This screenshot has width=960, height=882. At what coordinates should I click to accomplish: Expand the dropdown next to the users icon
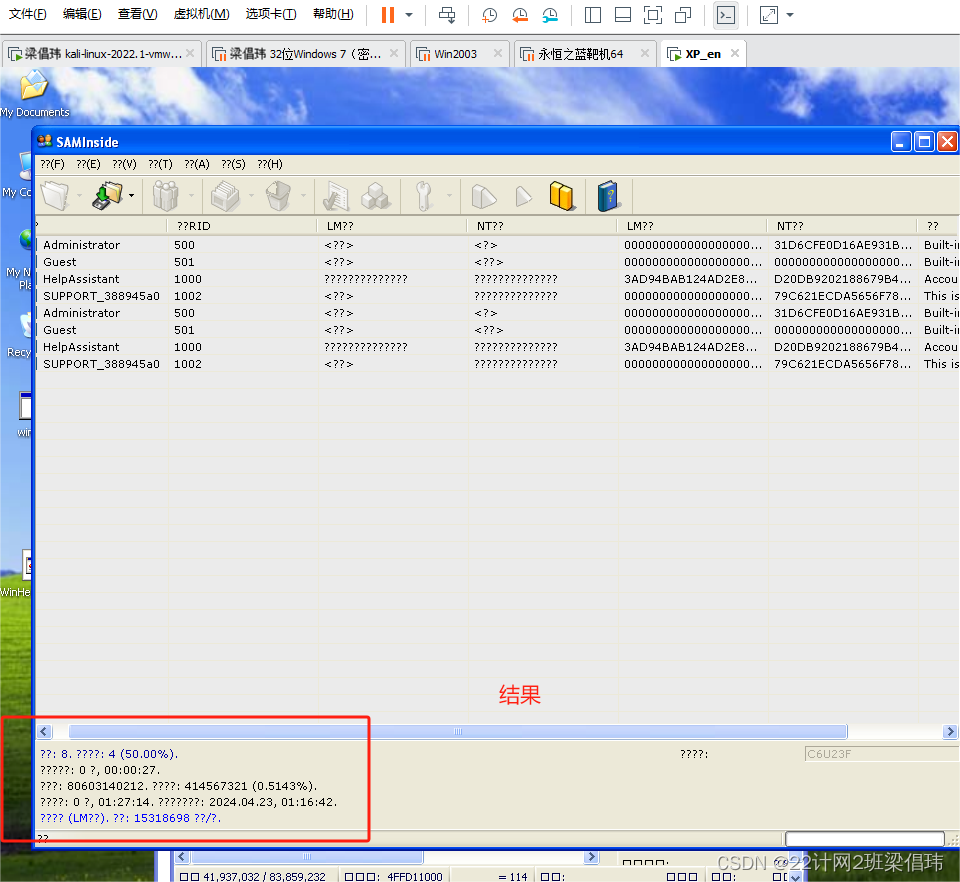192,196
